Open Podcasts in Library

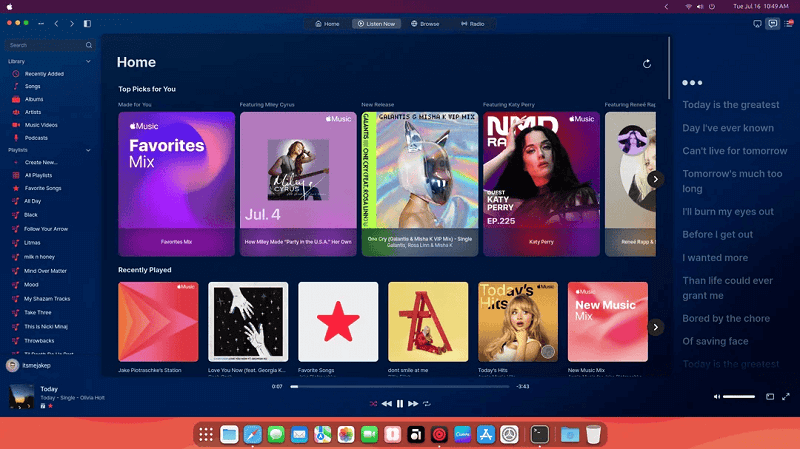[36, 138]
